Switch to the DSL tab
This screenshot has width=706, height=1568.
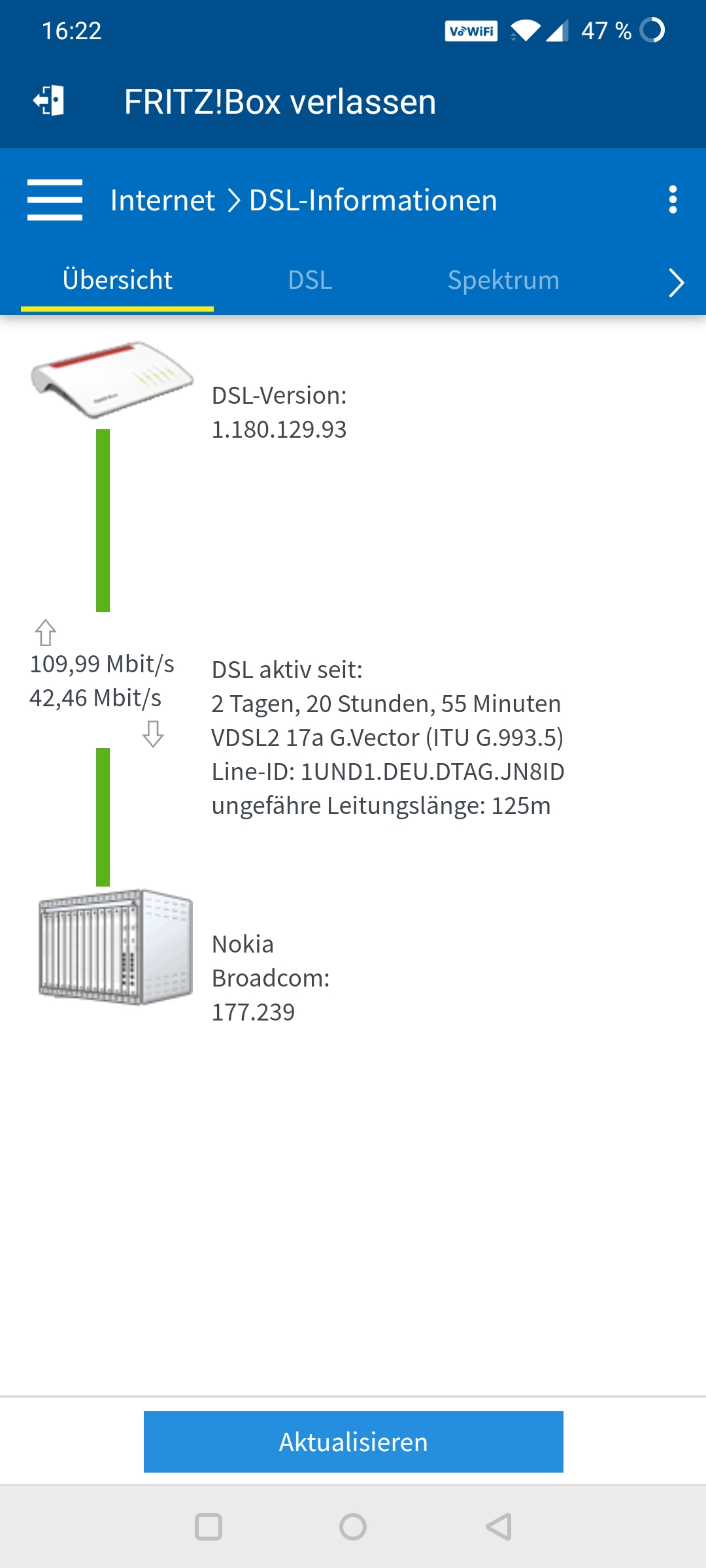tap(311, 280)
